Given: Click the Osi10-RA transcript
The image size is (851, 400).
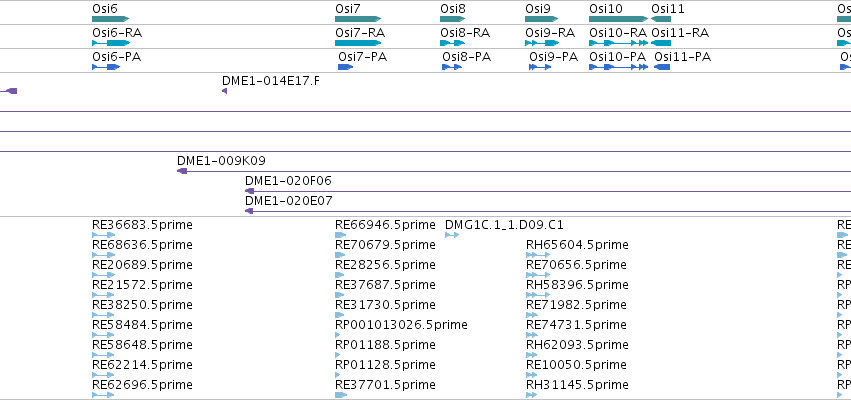Looking at the screenshot, I should coord(619,43).
